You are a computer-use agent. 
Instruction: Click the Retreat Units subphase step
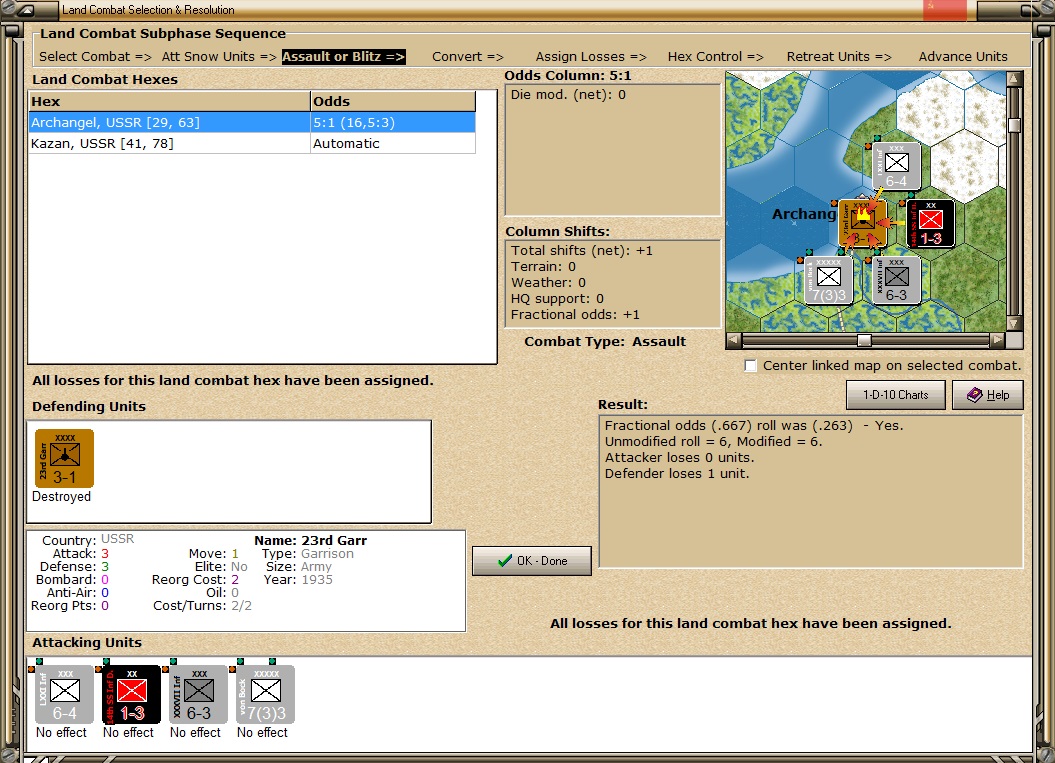(839, 57)
